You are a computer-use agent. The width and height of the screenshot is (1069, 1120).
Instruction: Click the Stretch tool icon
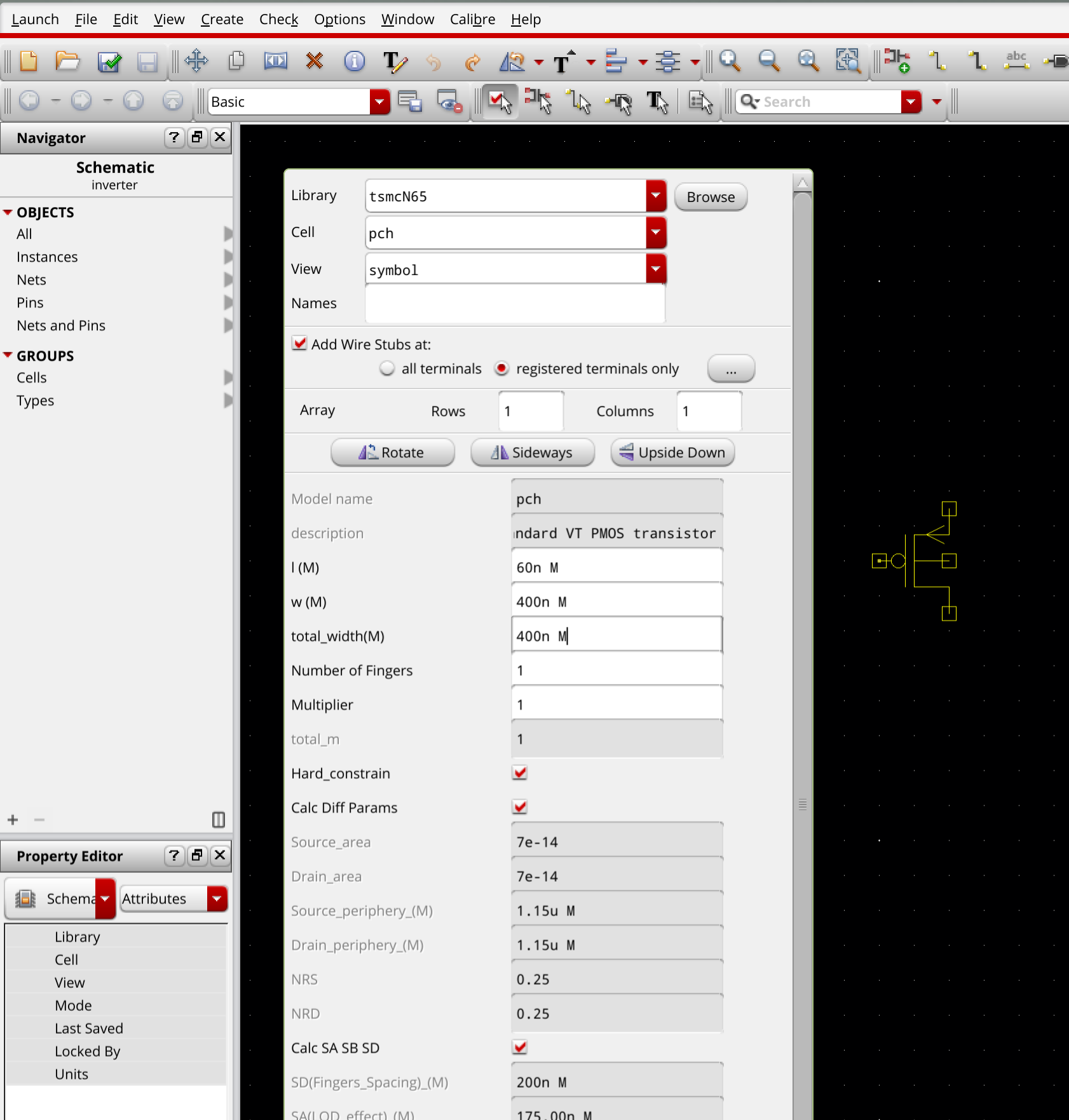(x=275, y=61)
